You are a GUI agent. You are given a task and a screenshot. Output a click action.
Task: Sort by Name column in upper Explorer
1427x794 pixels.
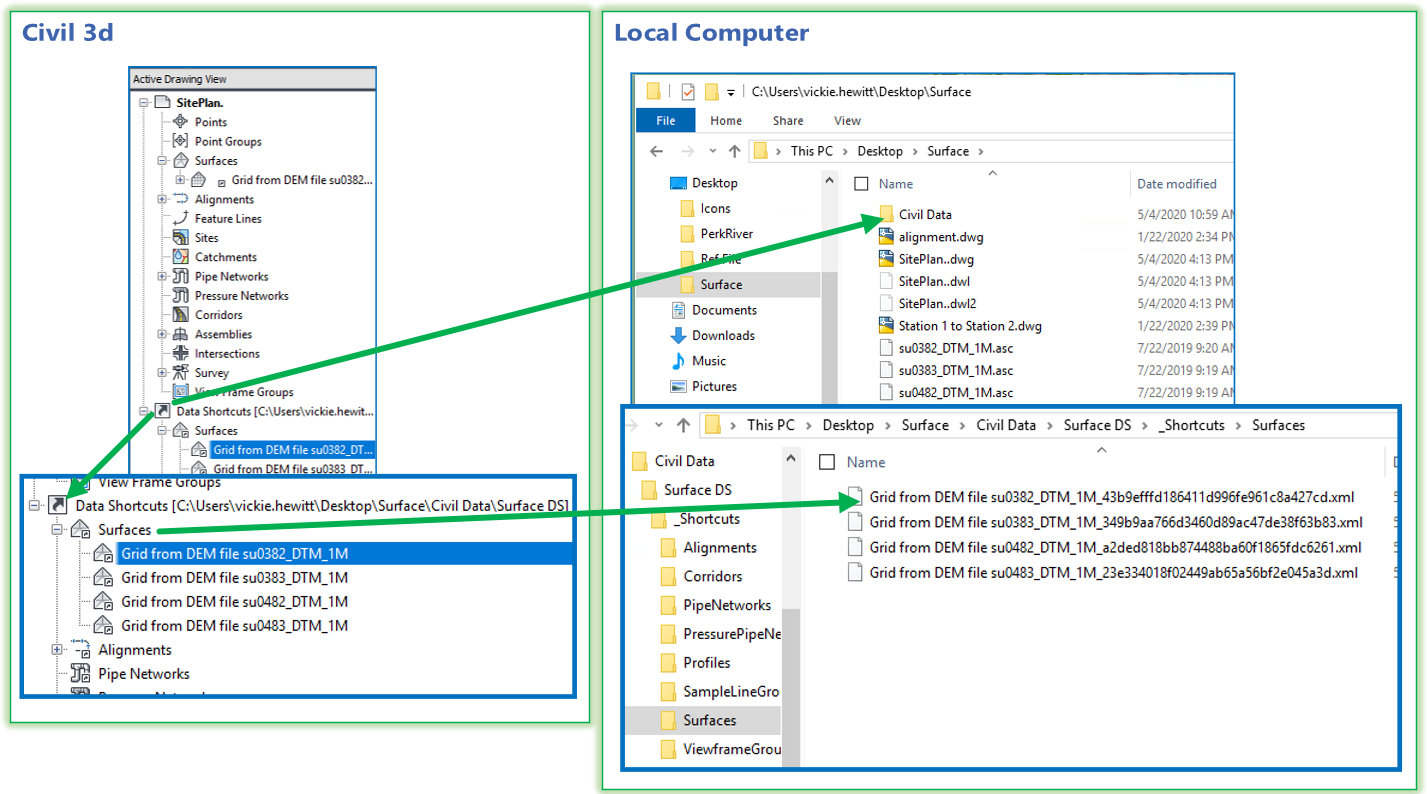point(896,184)
